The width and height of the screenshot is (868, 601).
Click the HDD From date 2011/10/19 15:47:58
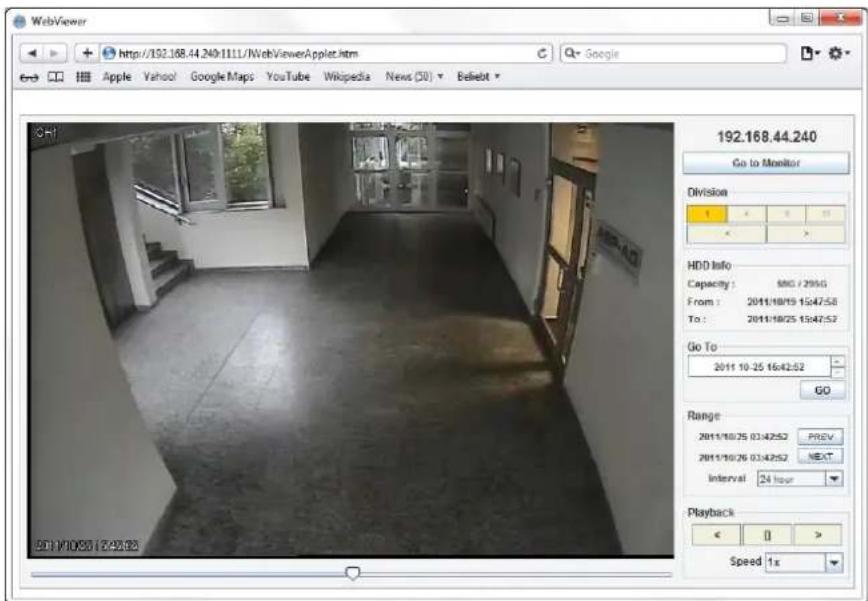tap(792, 302)
